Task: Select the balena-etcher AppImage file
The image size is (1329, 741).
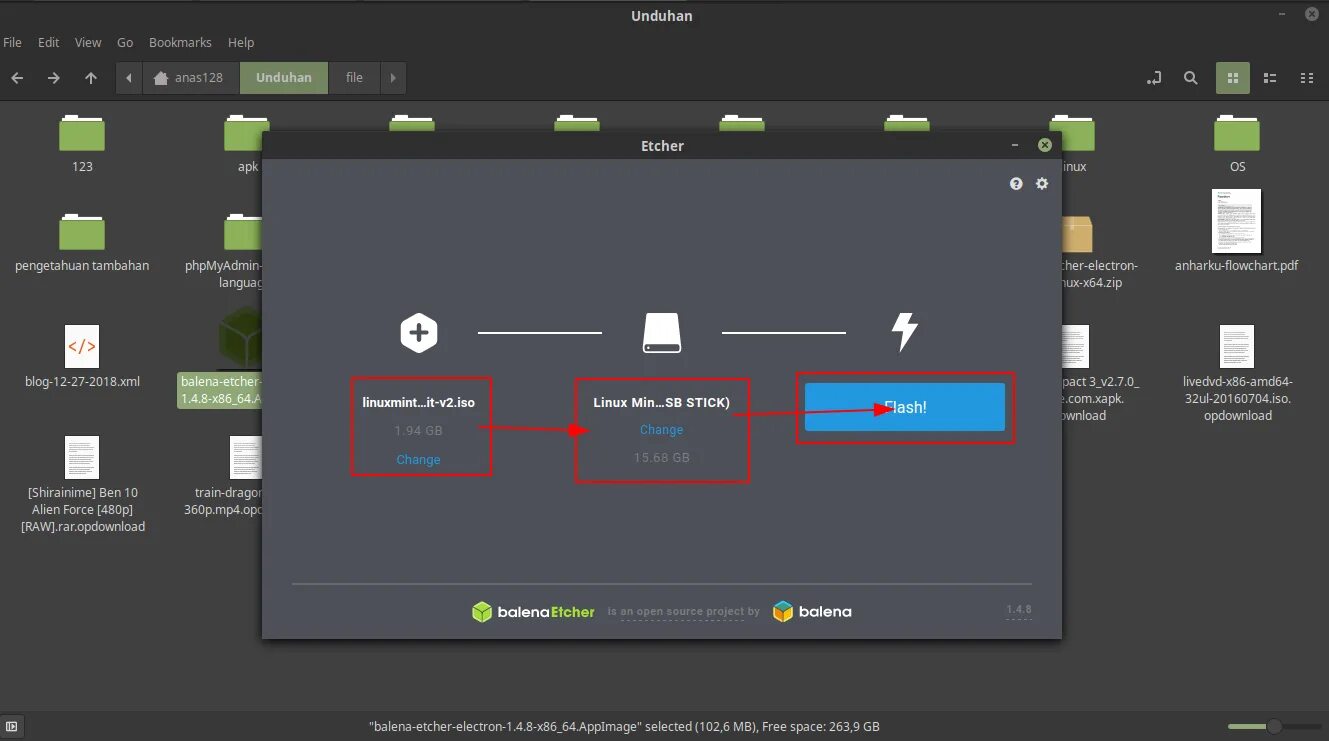Action: point(222,360)
